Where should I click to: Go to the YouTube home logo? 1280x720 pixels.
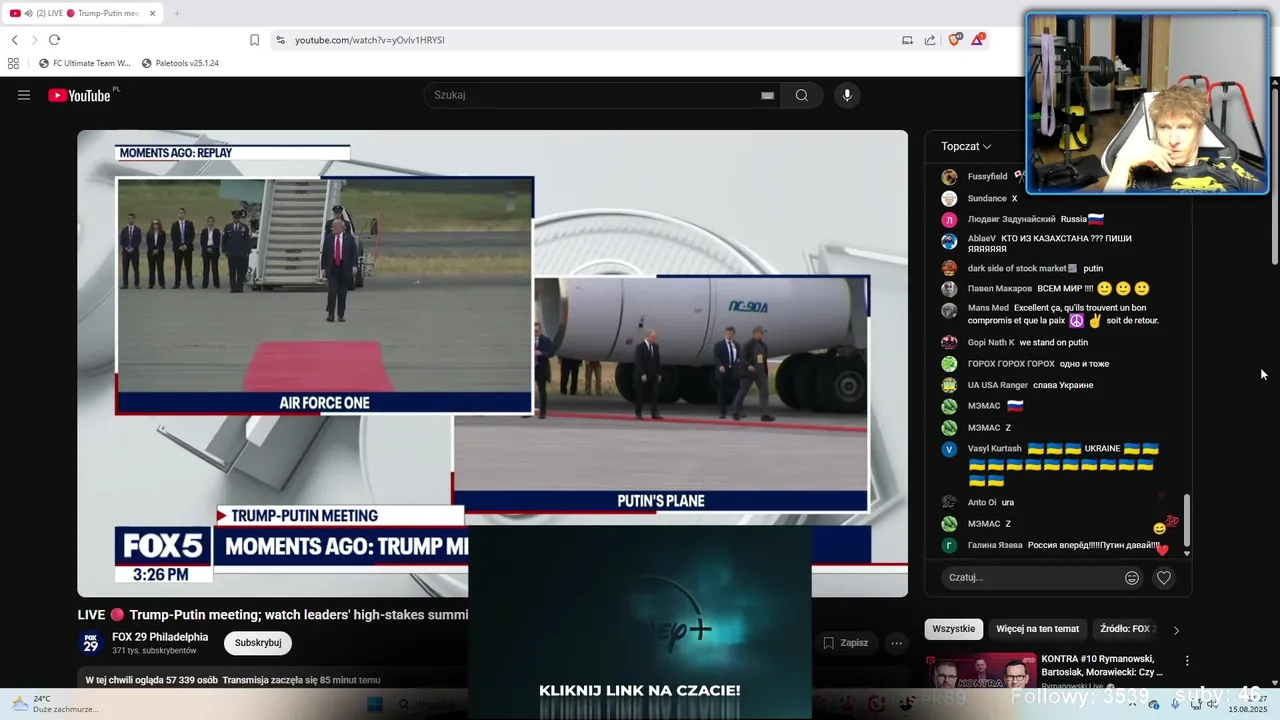(80, 95)
